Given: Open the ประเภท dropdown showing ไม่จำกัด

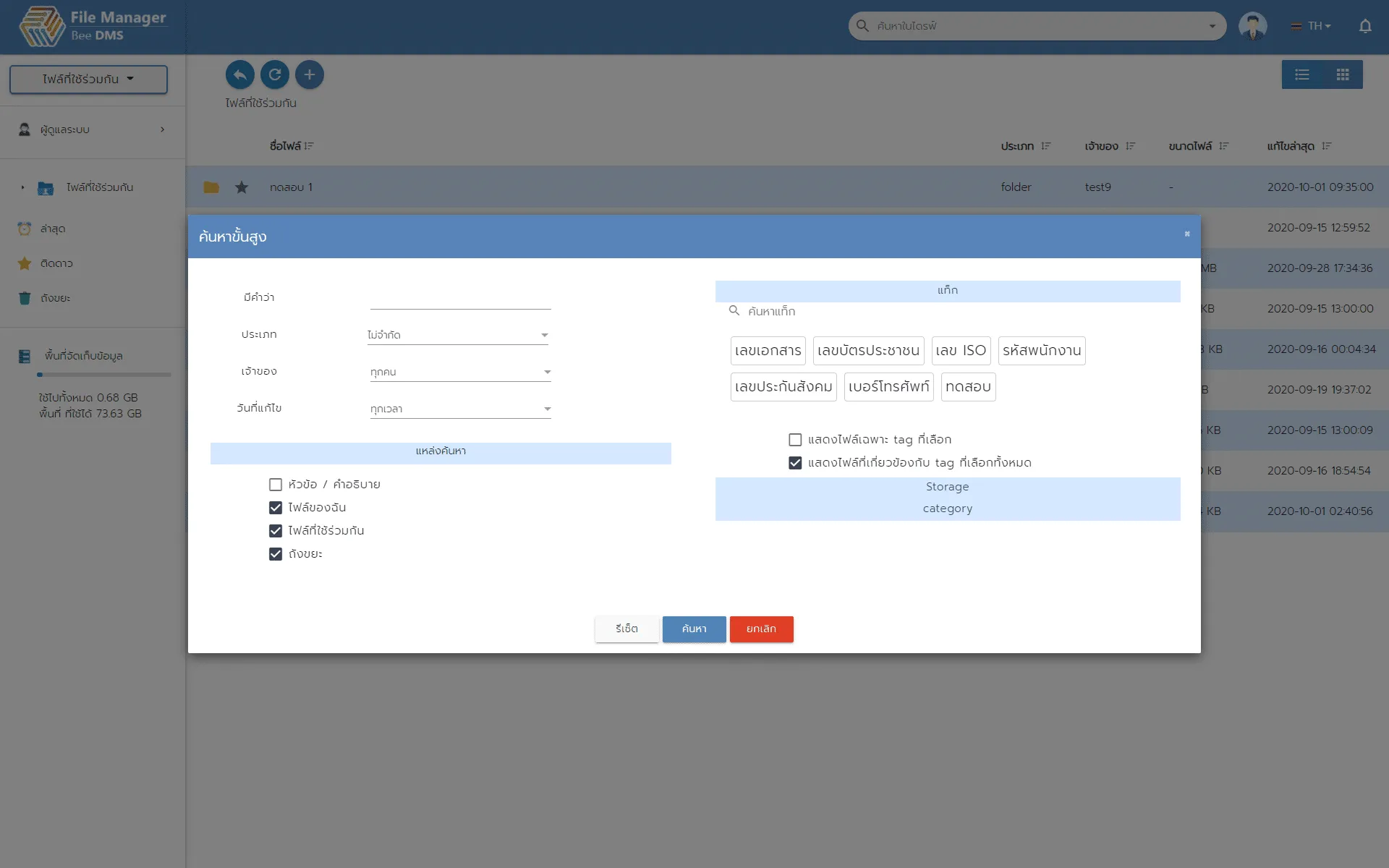Looking at the screenshot, I should (457, 335).
